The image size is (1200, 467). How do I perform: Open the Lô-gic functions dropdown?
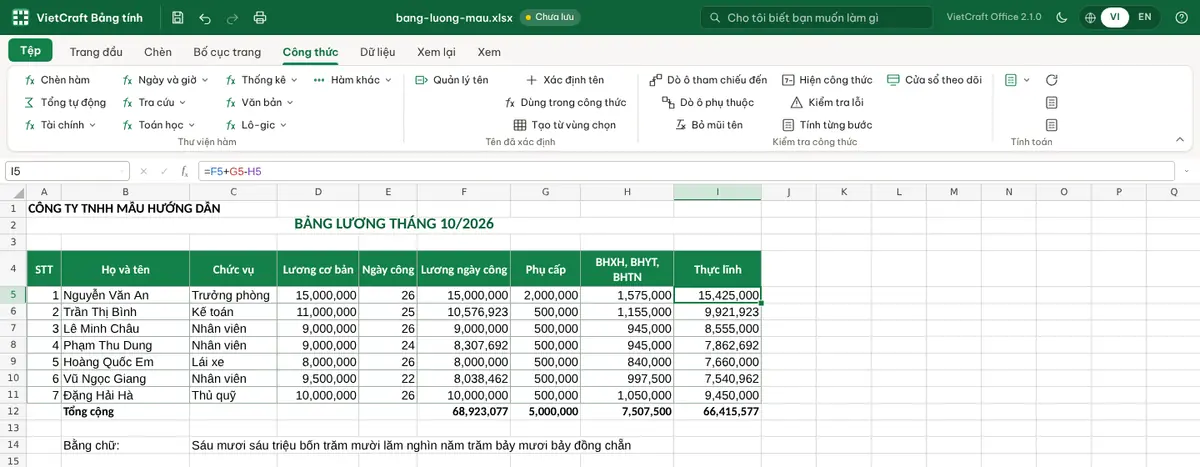(256, 125)
